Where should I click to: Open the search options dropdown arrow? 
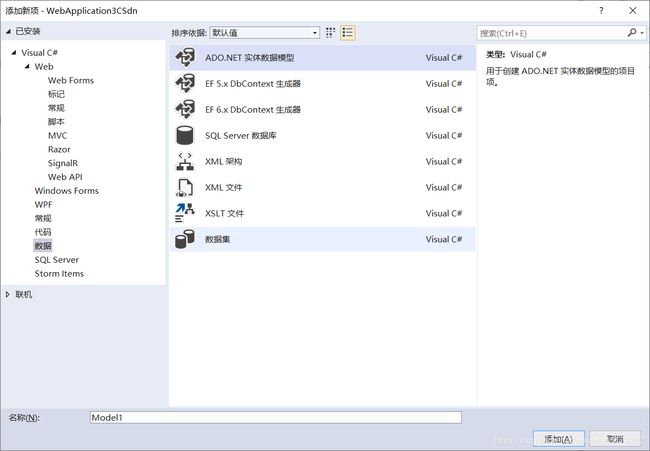tap(642, 33)
